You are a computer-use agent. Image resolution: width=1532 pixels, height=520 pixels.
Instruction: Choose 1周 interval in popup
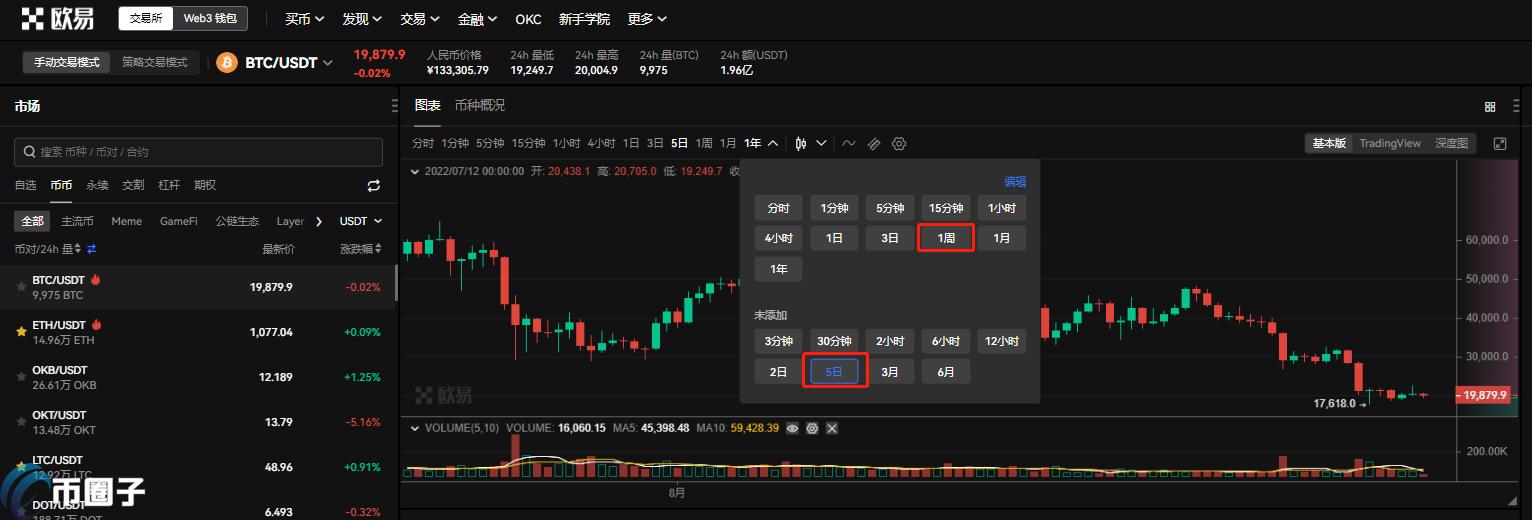(946, 238)
